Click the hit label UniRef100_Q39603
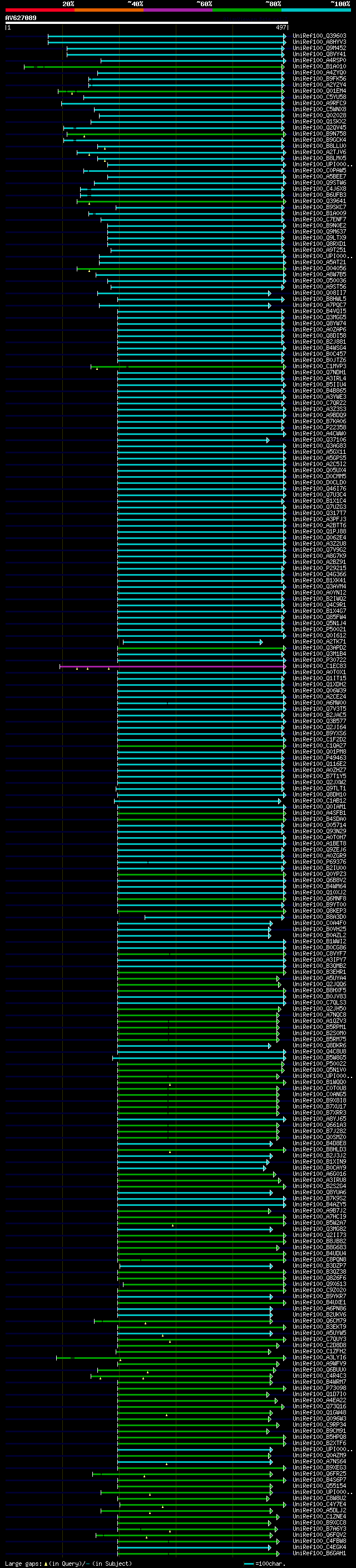This screenshot has width=356, height=1568. click(x=319, y=36)
